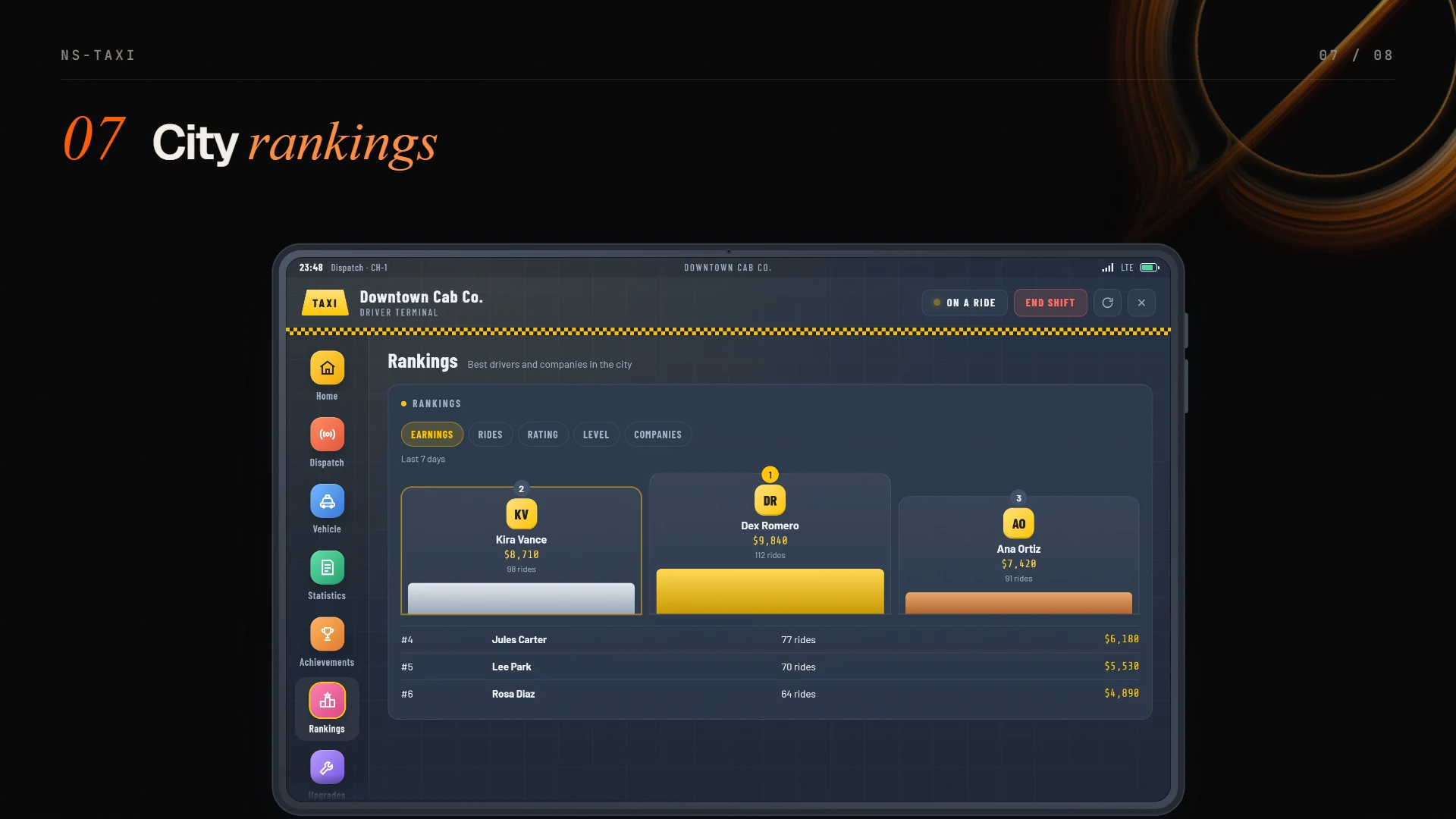The image size is (1456, 819).
Task: Switch to the Rides tab
Action: (490, 435)
